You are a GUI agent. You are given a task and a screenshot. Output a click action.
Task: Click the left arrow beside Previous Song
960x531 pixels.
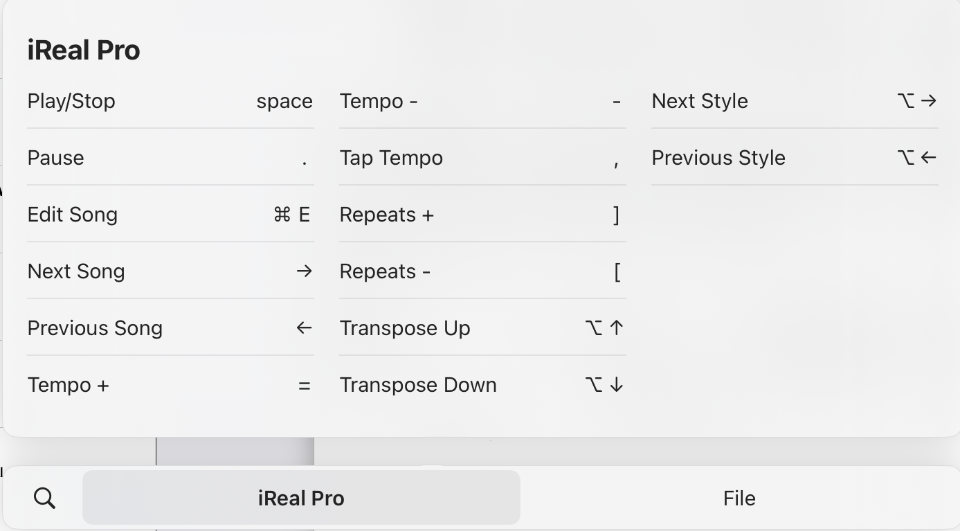point(304,328)
